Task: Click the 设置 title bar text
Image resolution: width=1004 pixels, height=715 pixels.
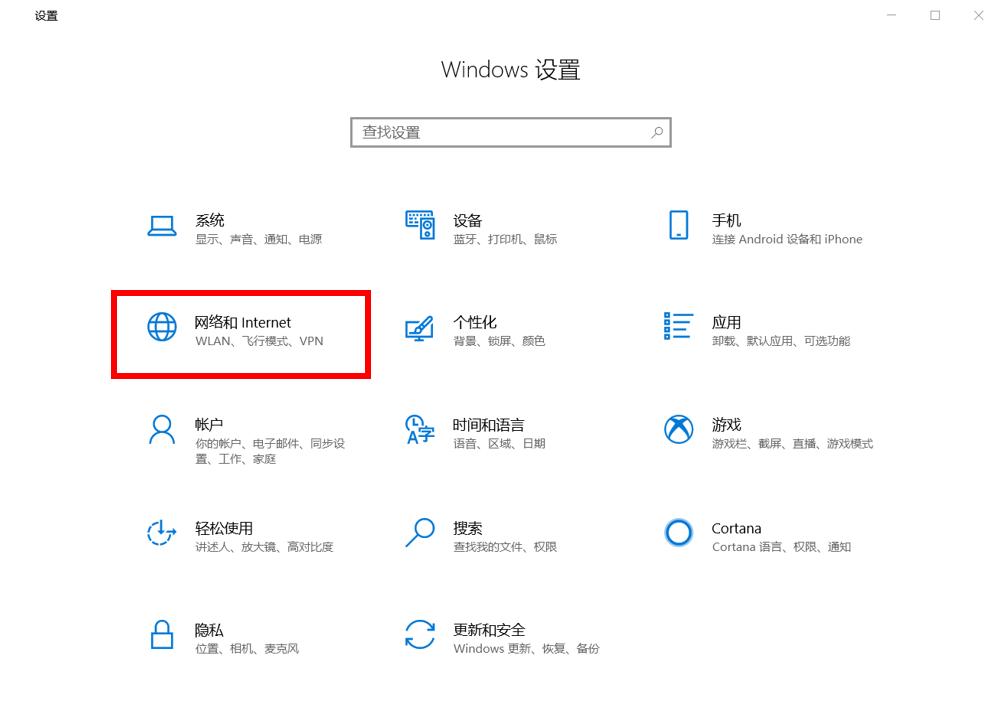Action: (46, 15)
